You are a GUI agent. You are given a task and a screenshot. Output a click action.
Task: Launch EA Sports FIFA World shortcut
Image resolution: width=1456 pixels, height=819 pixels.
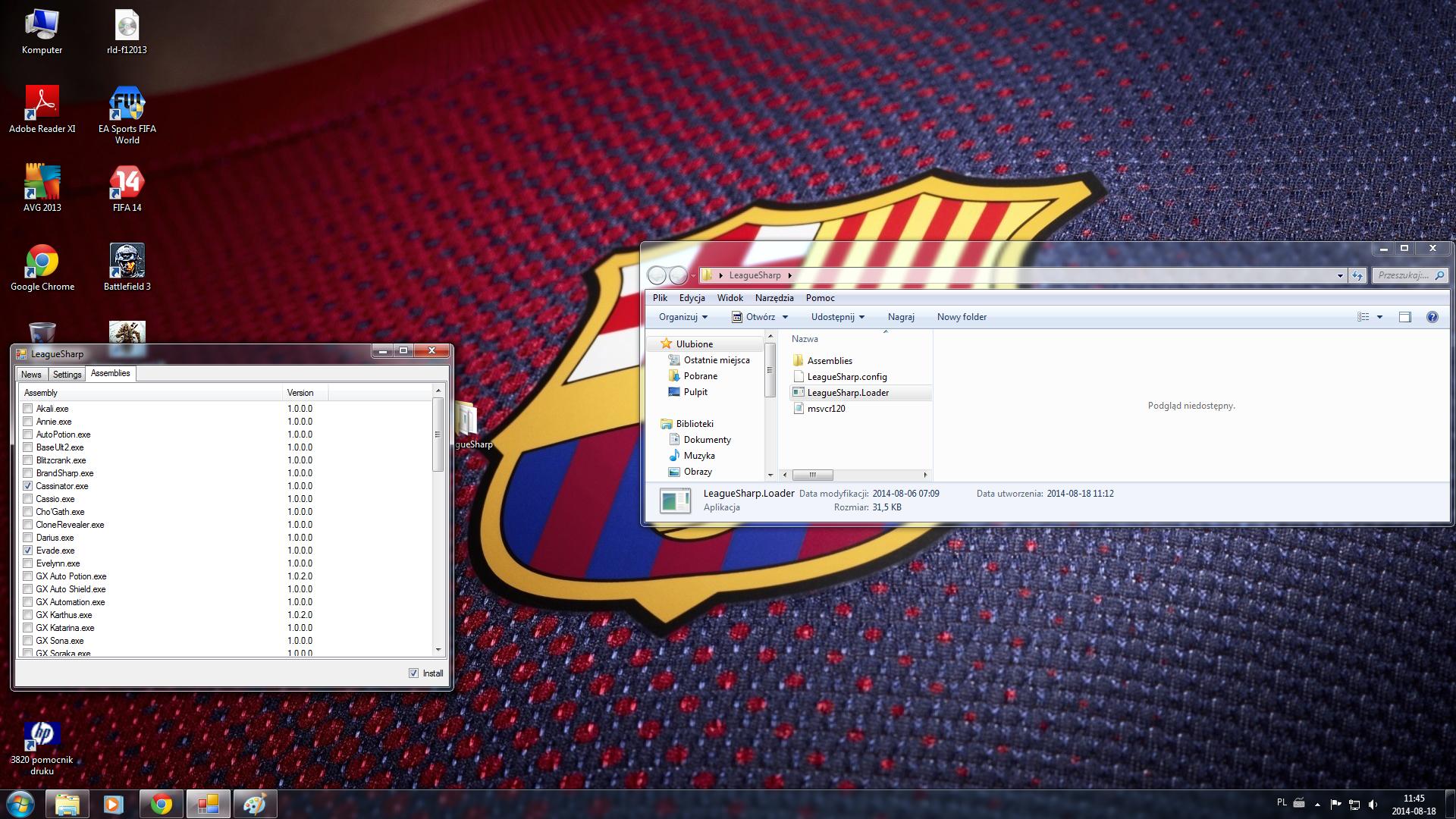(127, 115)
